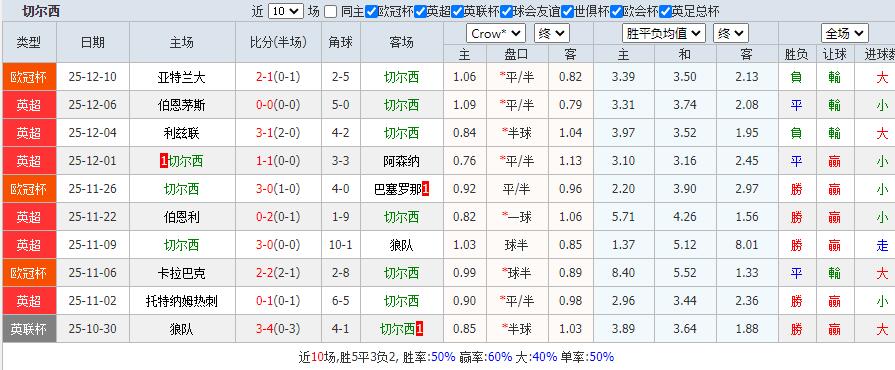The height and width of the screenshot is (370, 895).
Task: Open the recent matches count dropdown showing 10
Action: coord(285,11)
